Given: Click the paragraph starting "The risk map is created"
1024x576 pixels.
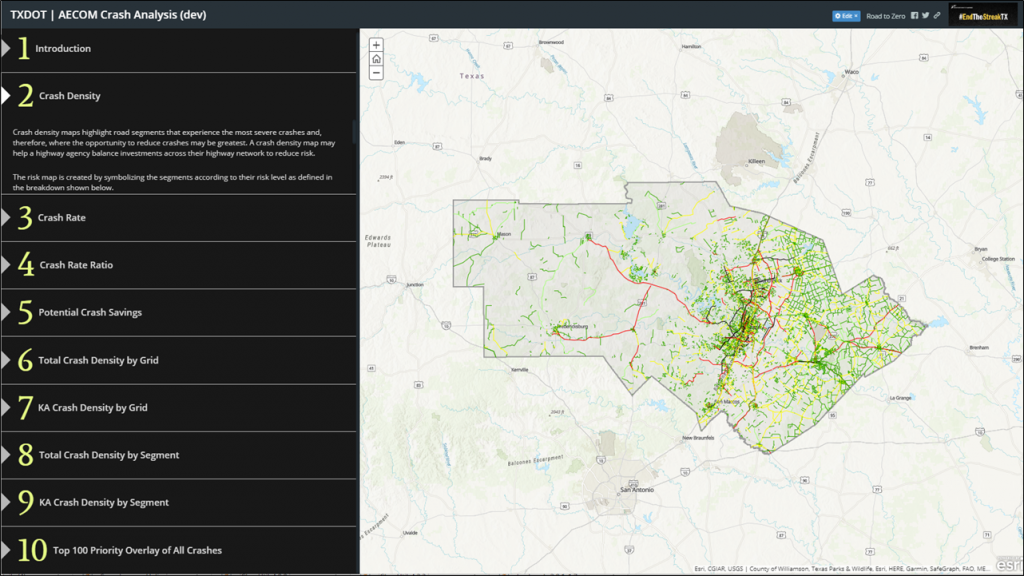Looking at the screenshot, I should click(x=172, y=182).
